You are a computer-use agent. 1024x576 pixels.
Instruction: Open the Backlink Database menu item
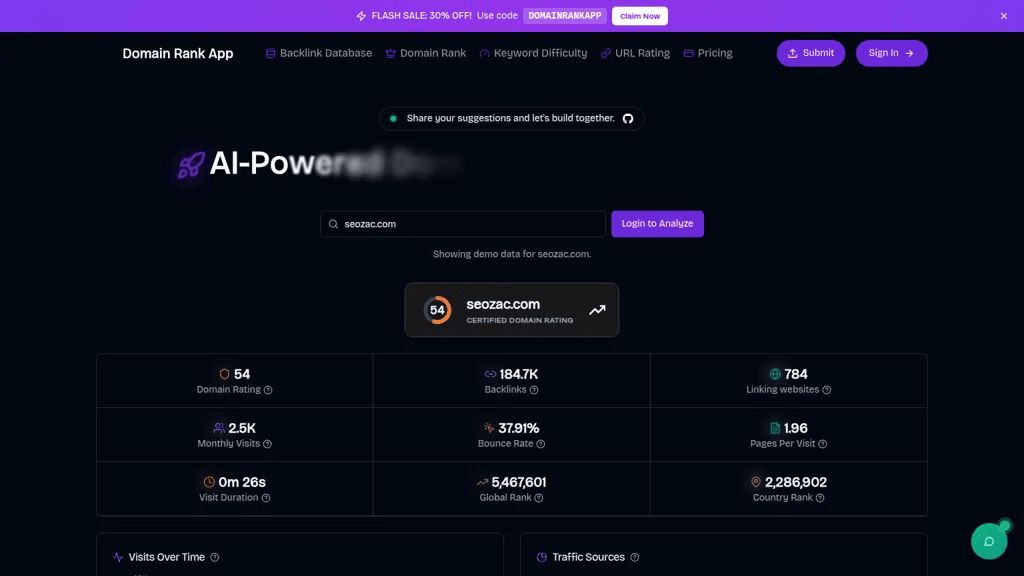(319, 53)
